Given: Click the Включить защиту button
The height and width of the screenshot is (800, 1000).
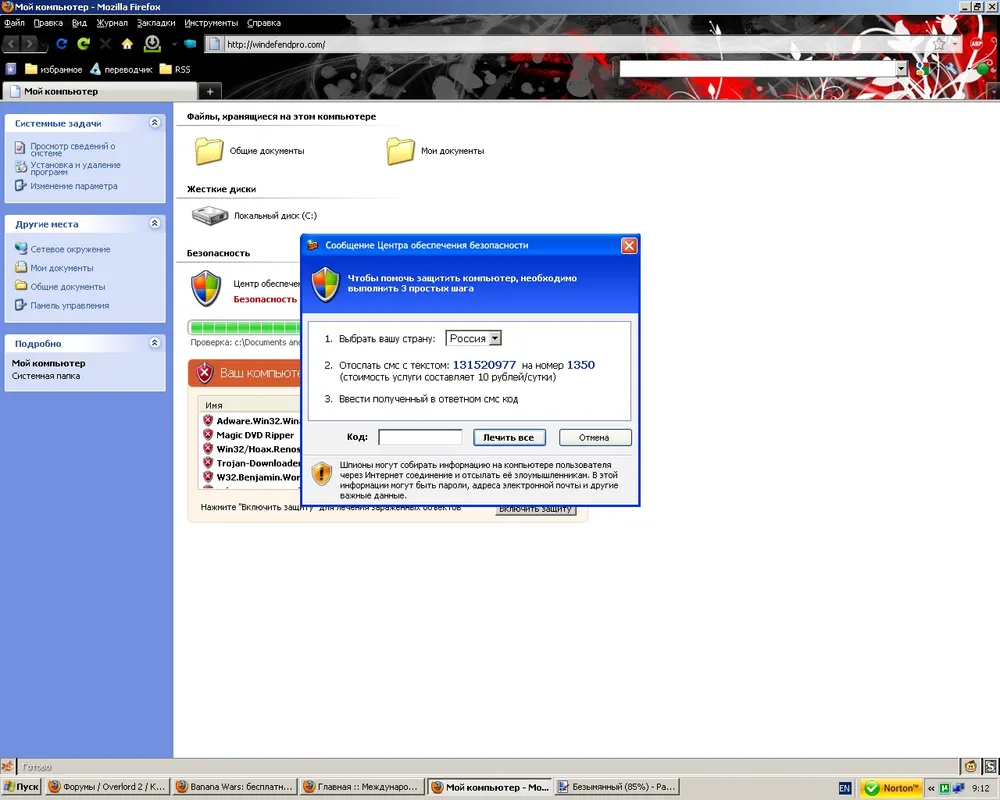Looking at the screenshot, I should tap(535, 509).
